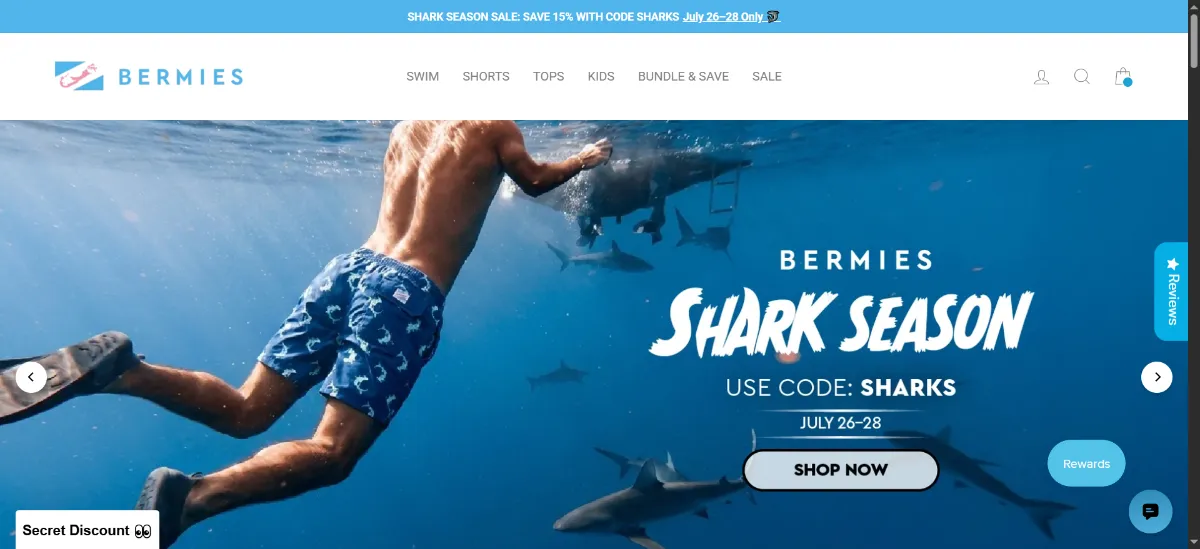Go to BUNDLE & SAVE
1200x549 pixels.
tap(683, 77)
